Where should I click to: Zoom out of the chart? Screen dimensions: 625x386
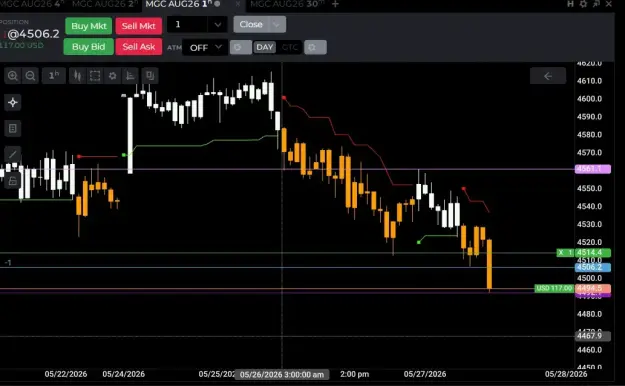(x=30, y=76)
